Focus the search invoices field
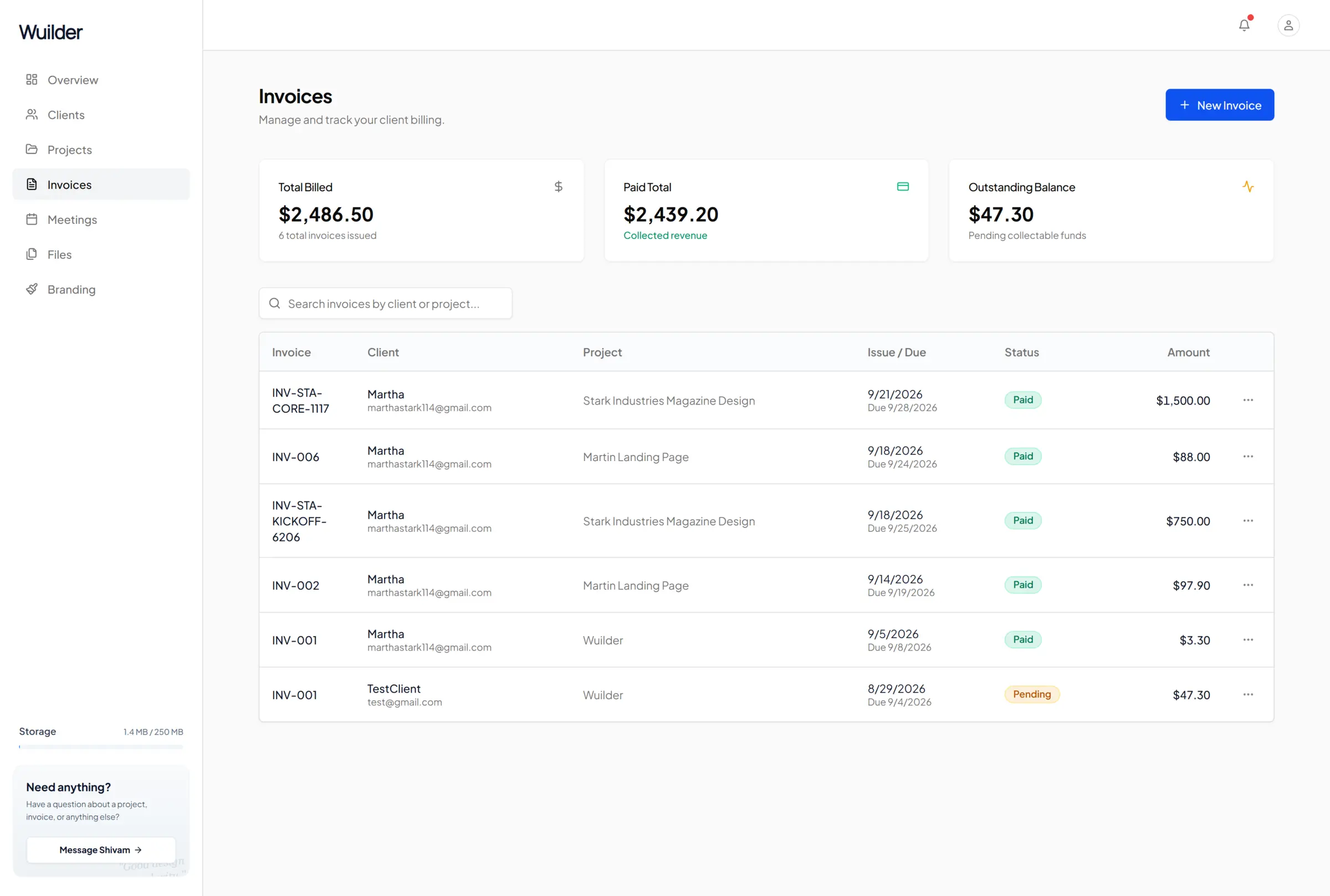1330x896 pixels. point(386,304)
